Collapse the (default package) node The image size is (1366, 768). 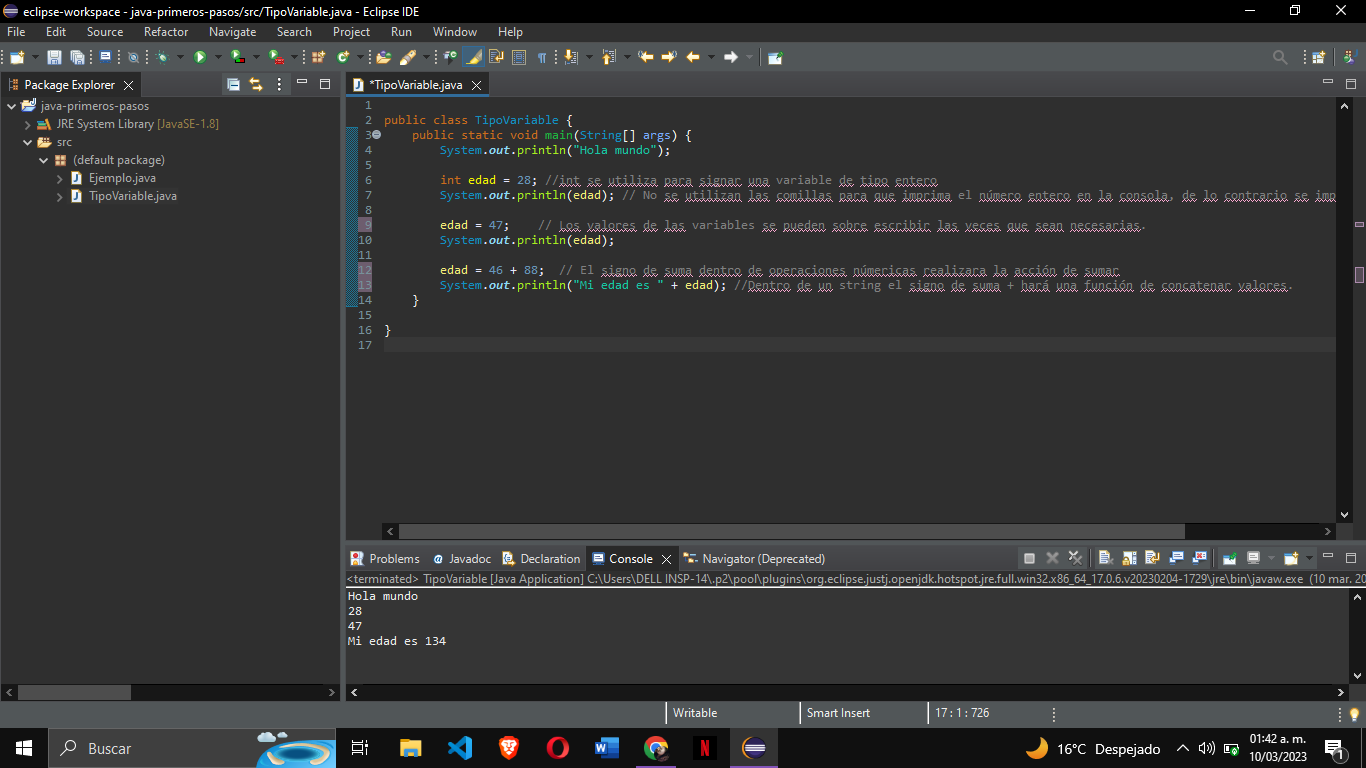coord(44,160)
